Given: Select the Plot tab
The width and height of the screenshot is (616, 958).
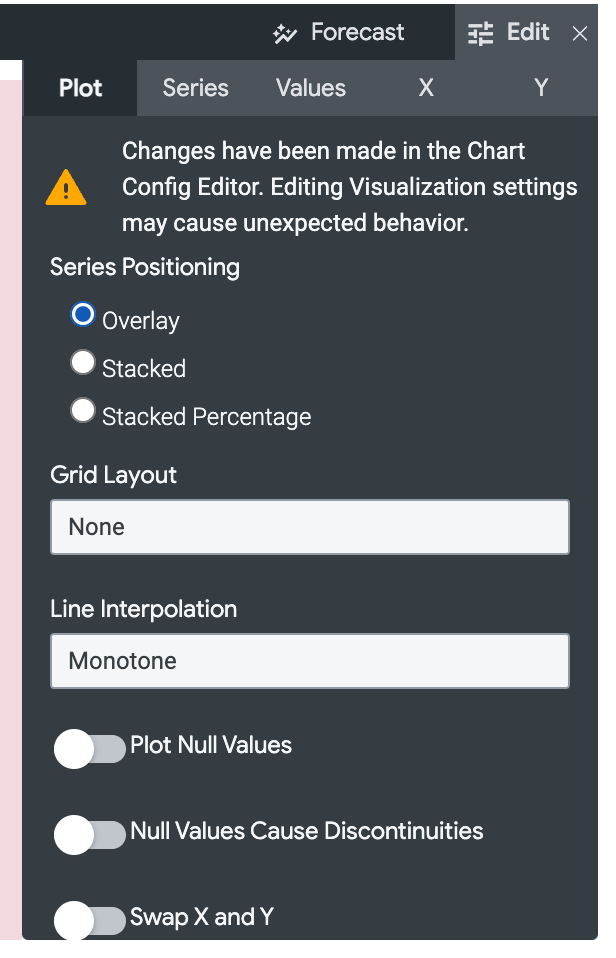Looking at the screenshot, I should [x=80, y=88].
